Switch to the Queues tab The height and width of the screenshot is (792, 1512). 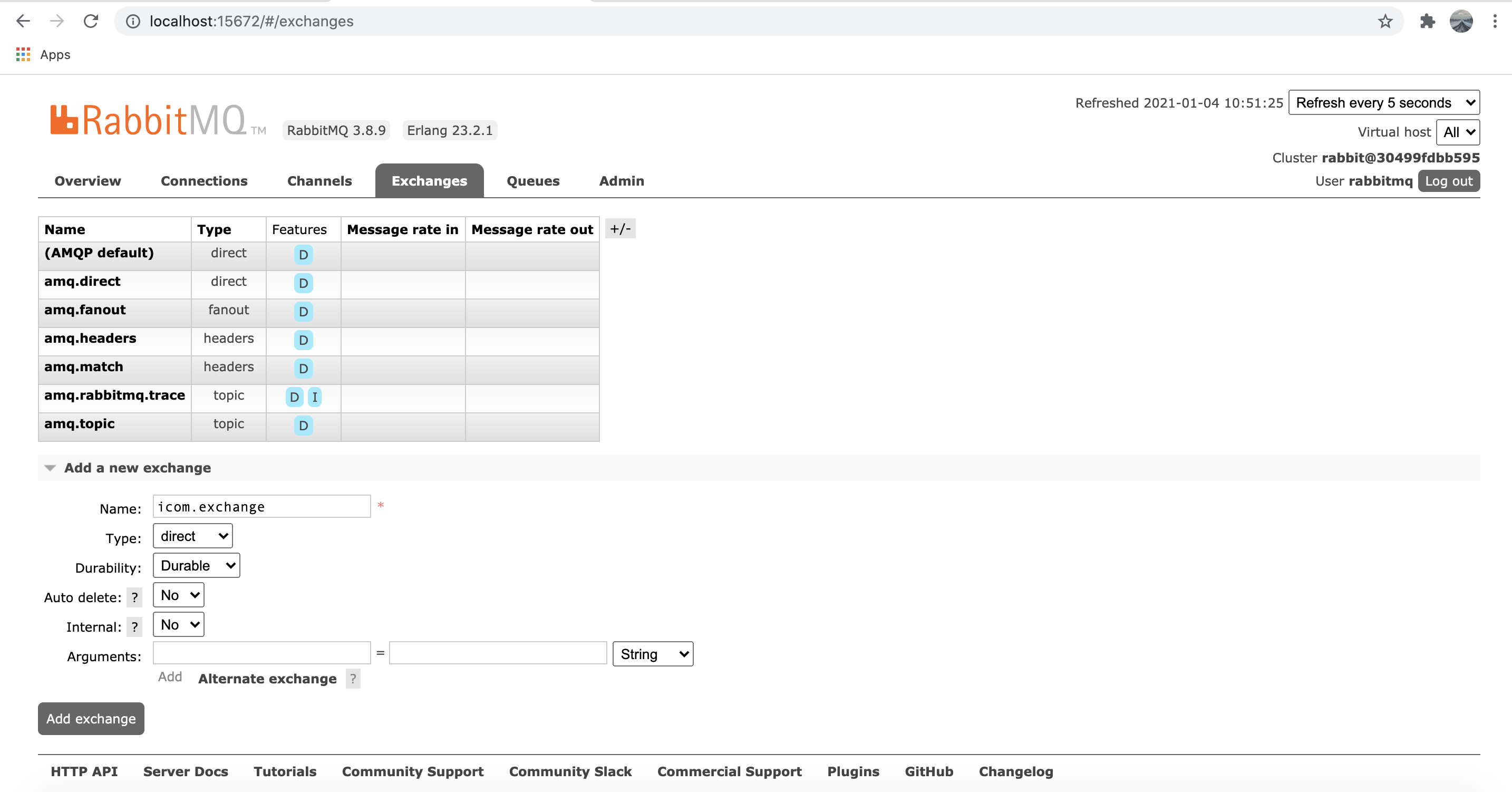[x=532, y=181]
